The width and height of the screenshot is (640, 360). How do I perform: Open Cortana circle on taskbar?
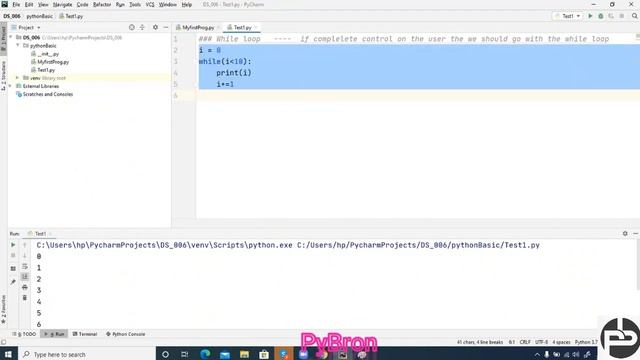tap(165, 354)
